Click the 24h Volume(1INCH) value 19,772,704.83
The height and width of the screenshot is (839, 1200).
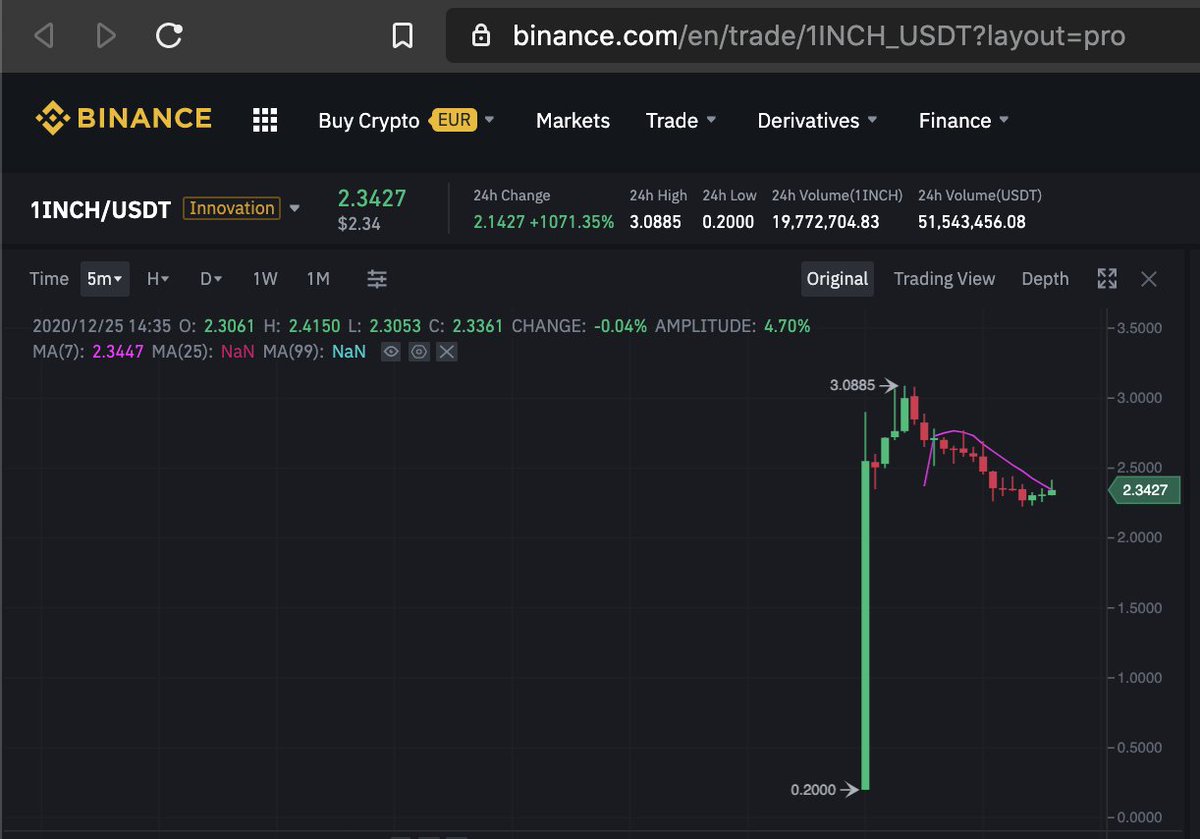coord(825,222)
